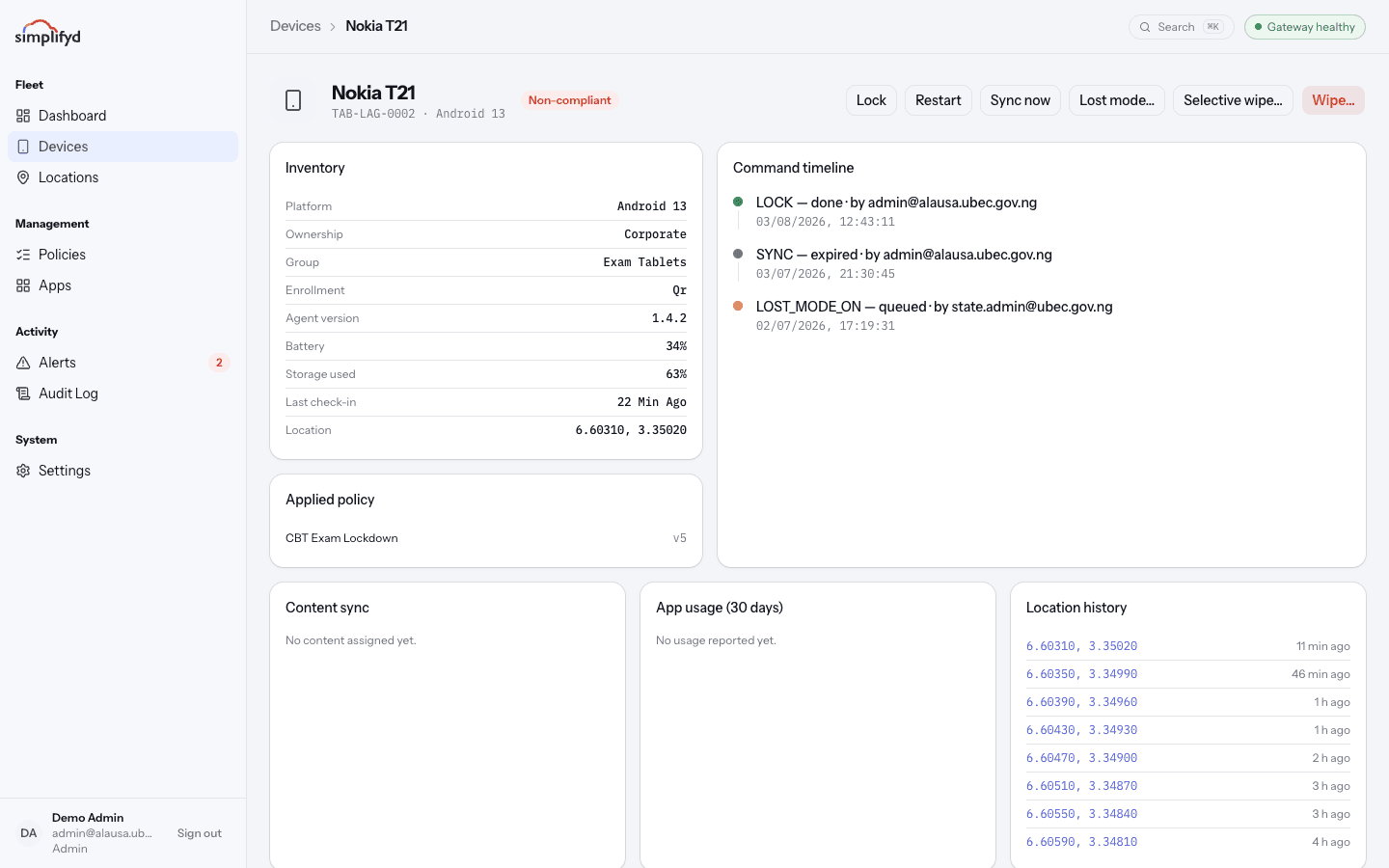The image size is (1389, 868).
Task: Click the LOST_MODE_ON queued timeline entry text
Action: pos(935,307)
